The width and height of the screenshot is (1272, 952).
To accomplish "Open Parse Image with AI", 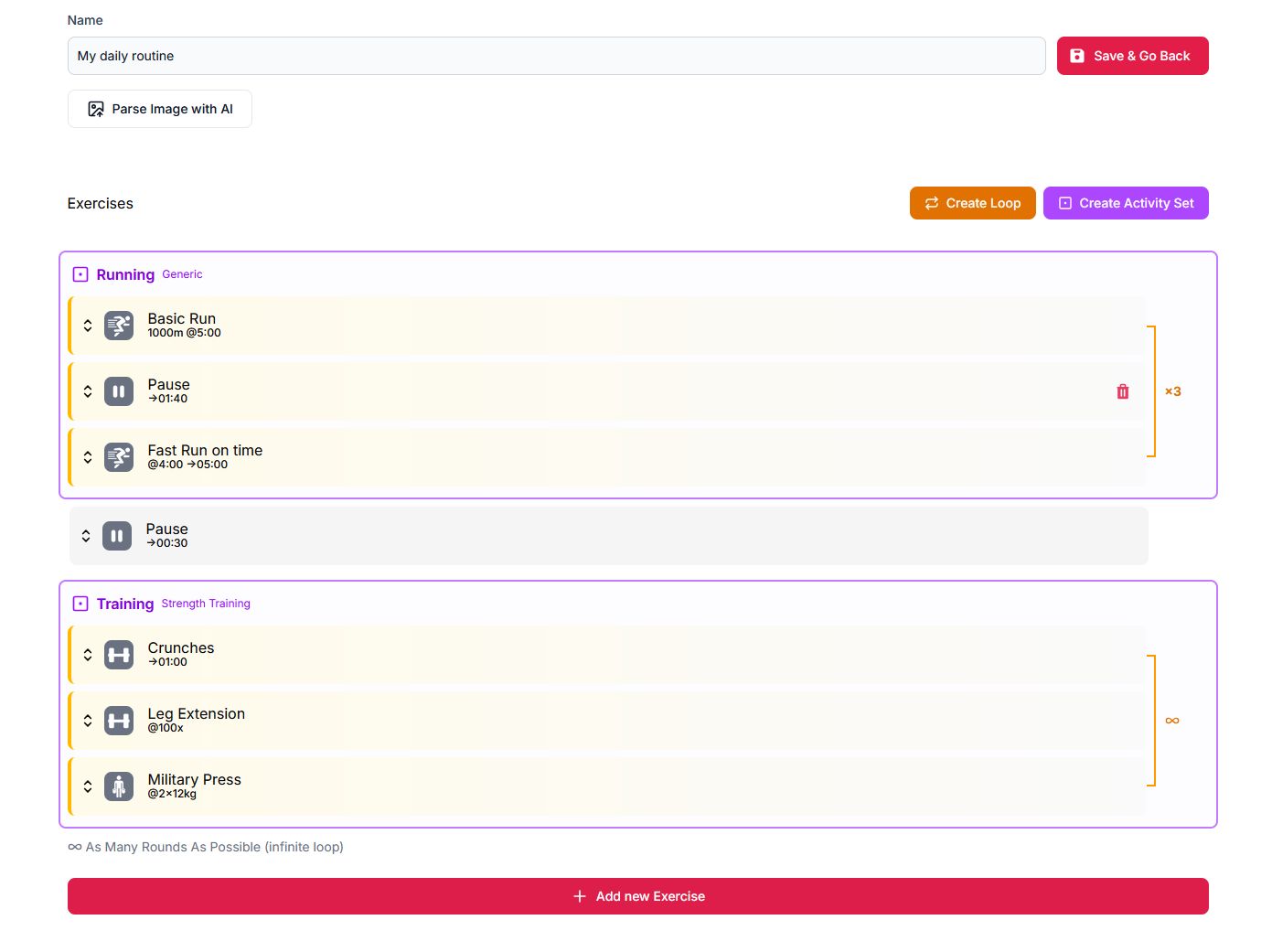I will coord(160,109).
